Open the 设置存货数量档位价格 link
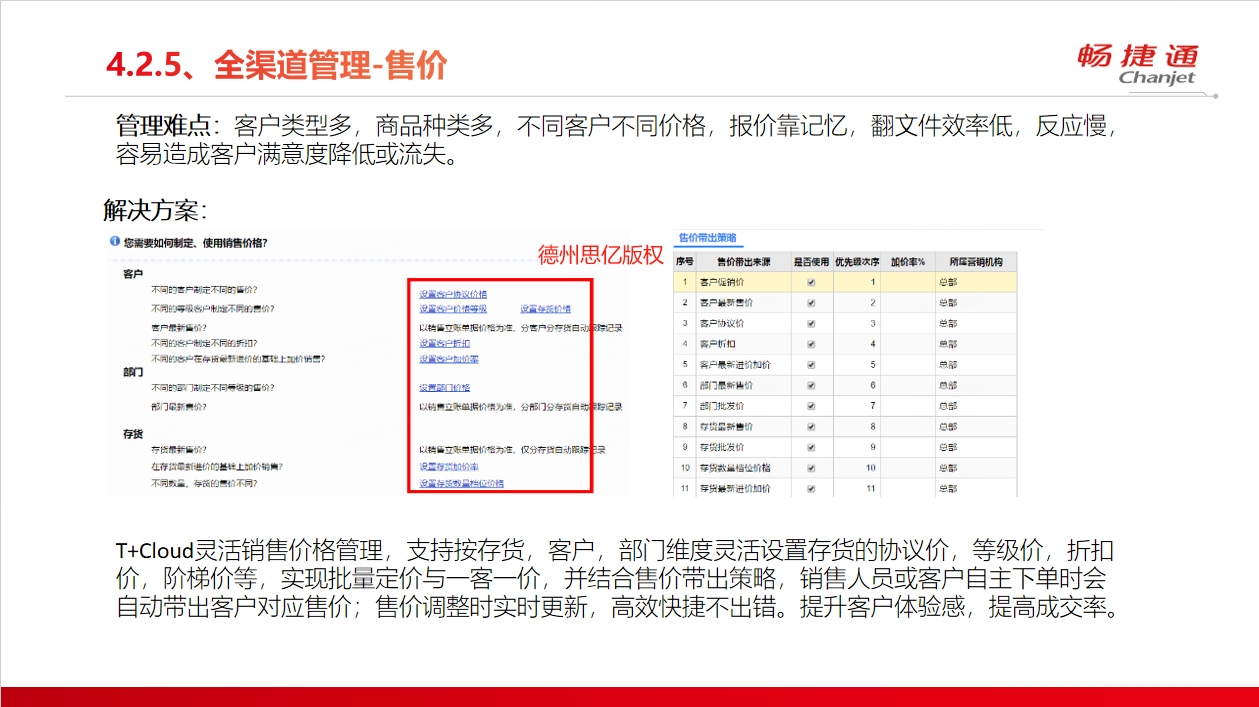The image size is (1259, 707). (x=461, y=483)
